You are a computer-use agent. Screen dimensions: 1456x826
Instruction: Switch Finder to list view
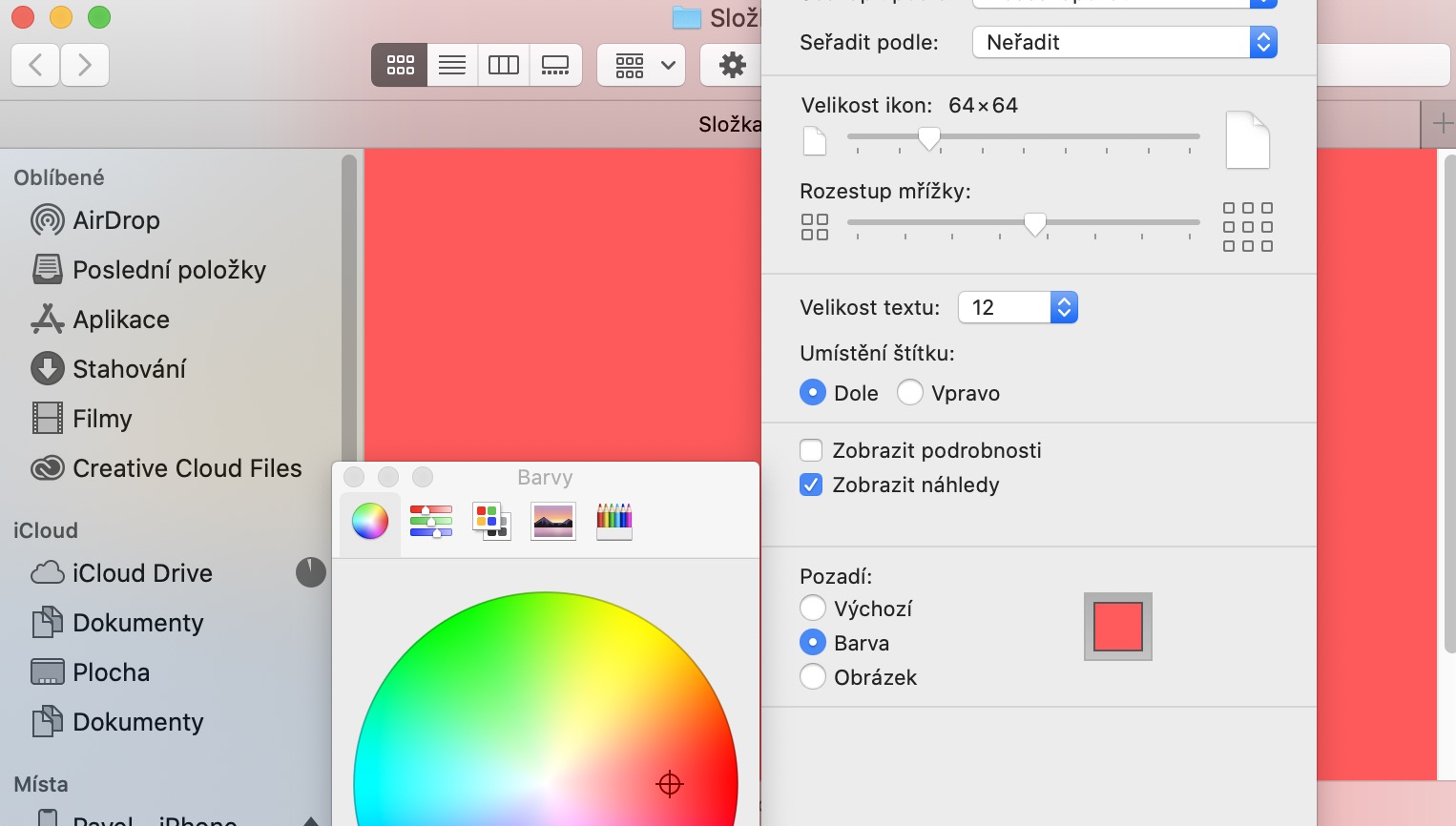point(452,65)
